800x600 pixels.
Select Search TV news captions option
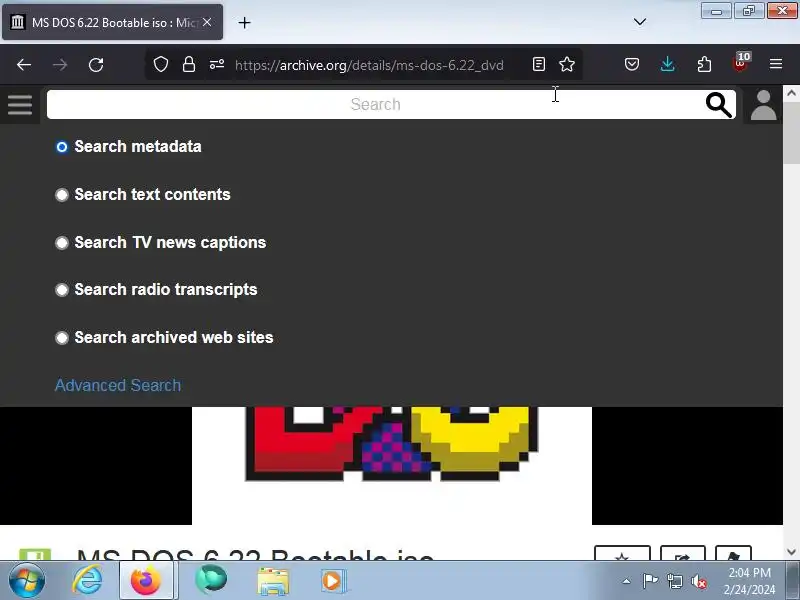coord(62,243)
